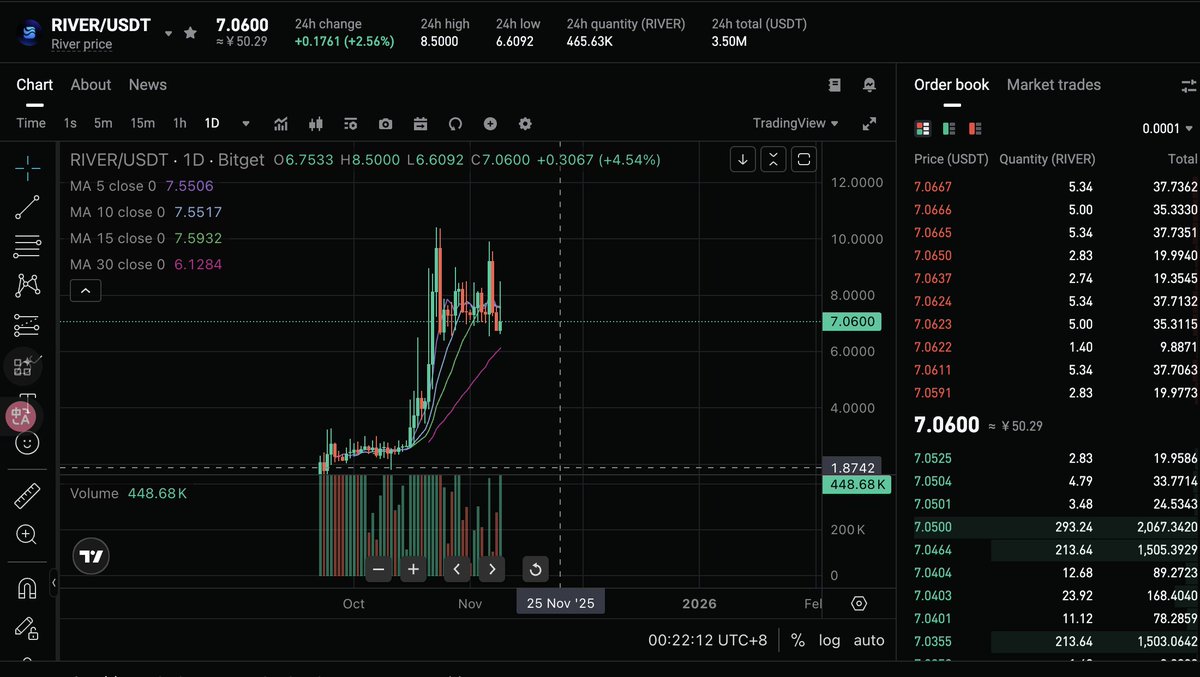
Task: Activate the magnet mode tool
Action: [x=27, y=589]
